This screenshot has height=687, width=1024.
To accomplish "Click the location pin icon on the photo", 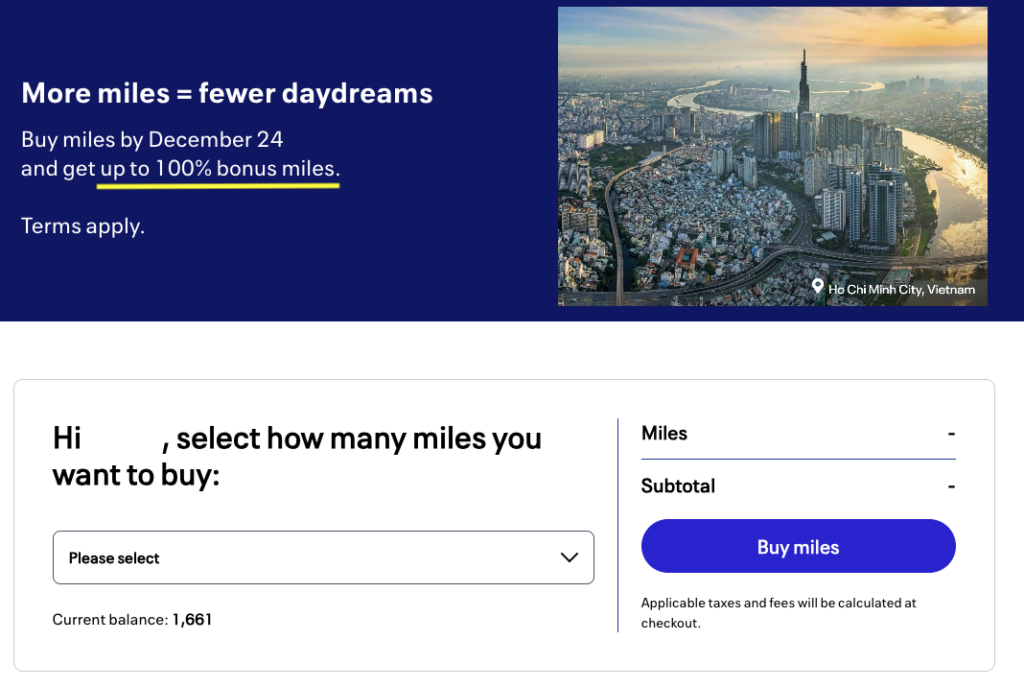I will pyautogui.click(x=818, y=288).
